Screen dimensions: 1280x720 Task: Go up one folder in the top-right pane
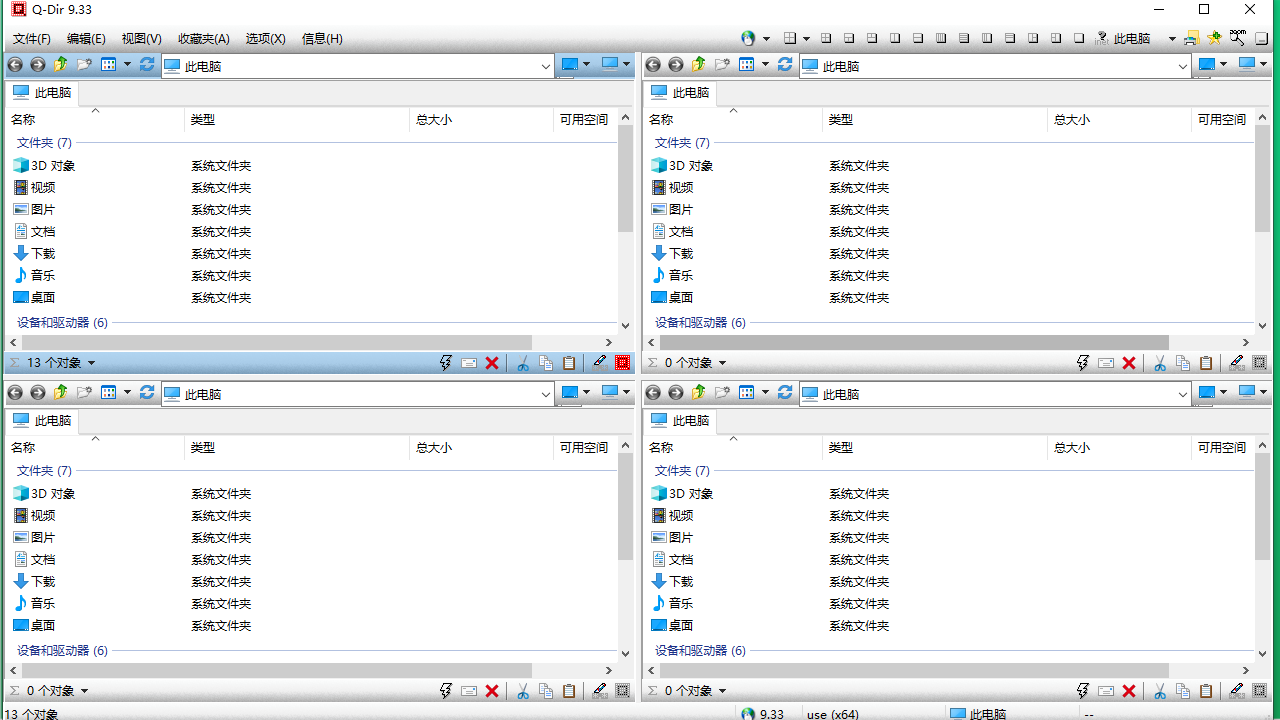coord(699,65)
